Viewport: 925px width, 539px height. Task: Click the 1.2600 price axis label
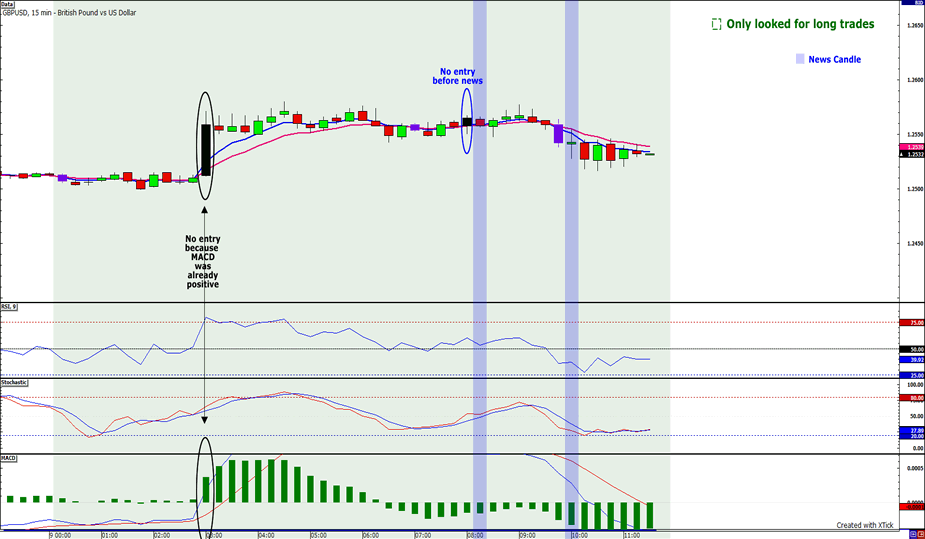pyautogui.click(x=915, y=80)
